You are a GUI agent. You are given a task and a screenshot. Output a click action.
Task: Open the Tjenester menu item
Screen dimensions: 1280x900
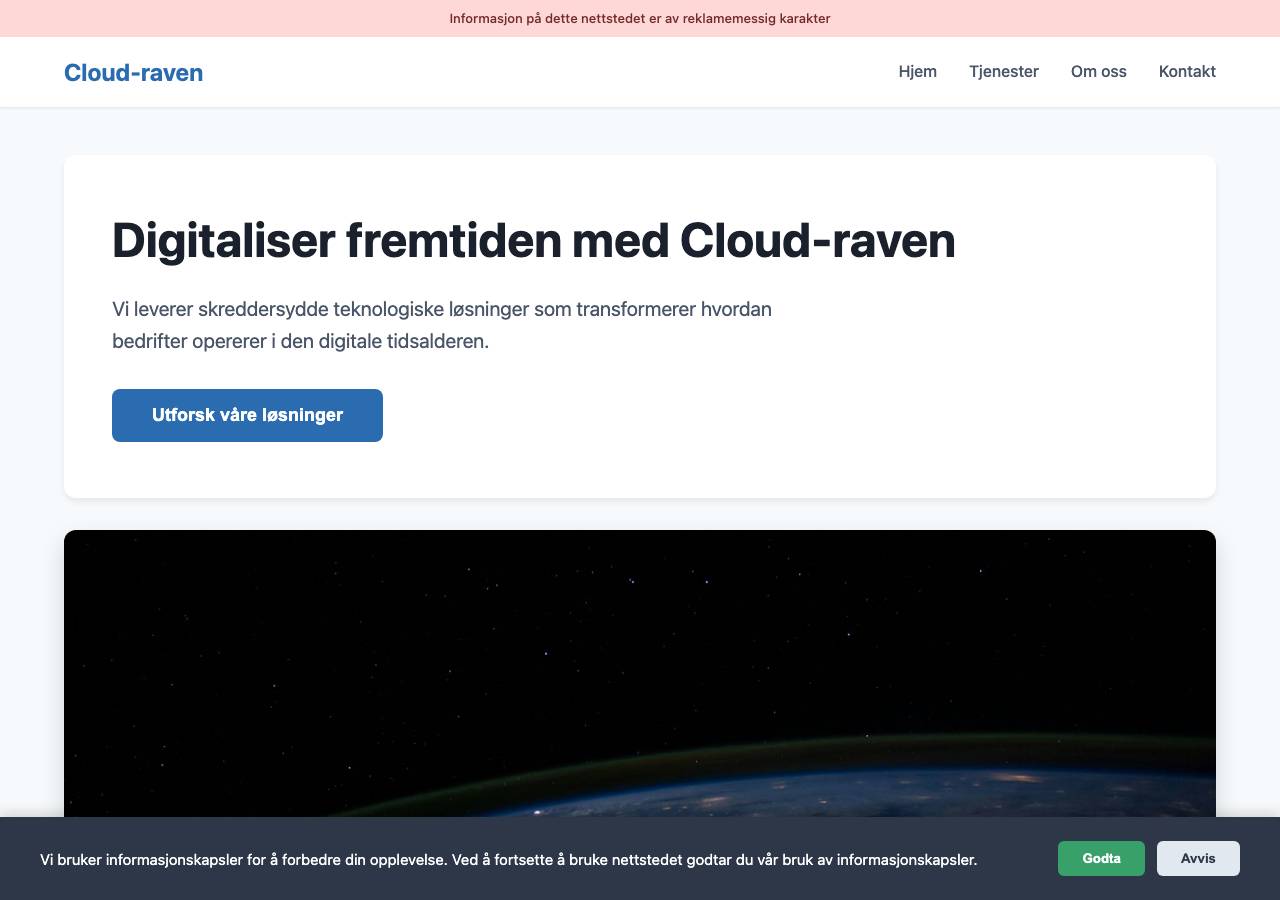(x=1003, y=71)
